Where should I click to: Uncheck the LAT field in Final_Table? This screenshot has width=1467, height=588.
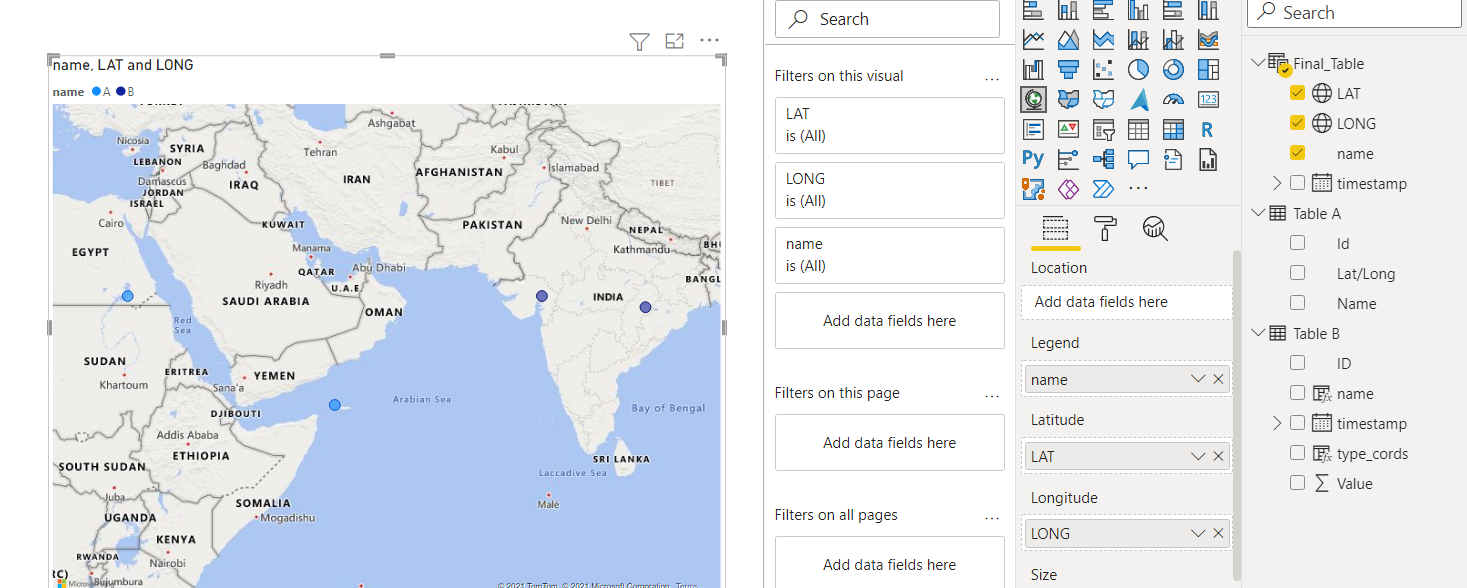click(1298, 93)
